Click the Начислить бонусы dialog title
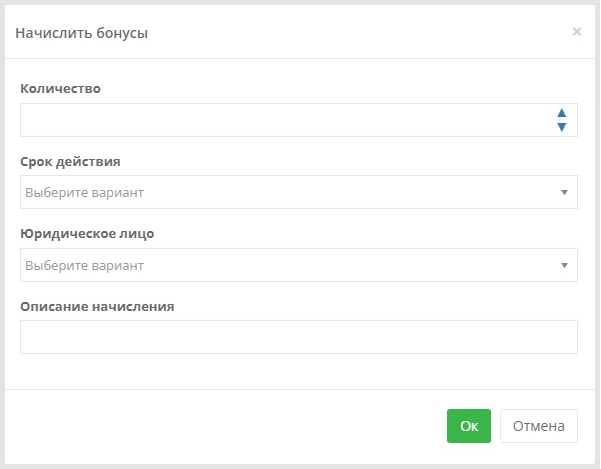 pos(82,33)
